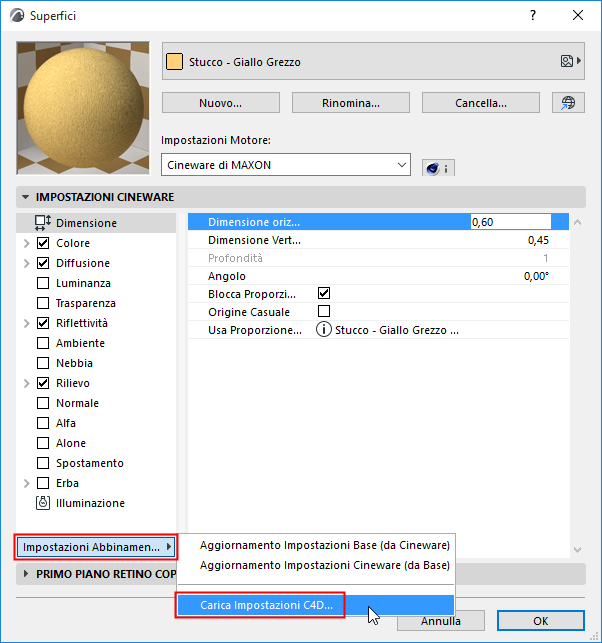
Task: Collapse the IMPOSTAZIONI CINEWARE panel
Action: [25, 197]
